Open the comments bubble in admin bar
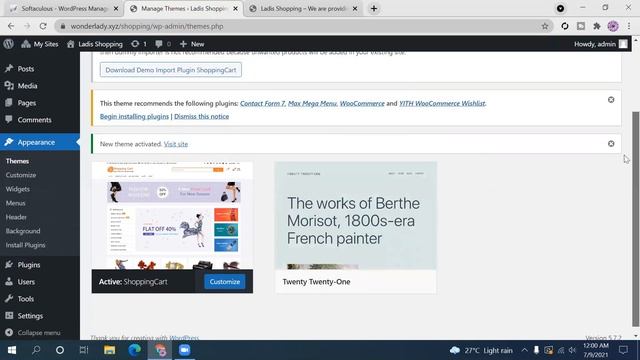The height and width of the screenshot is (360, 640). pyautogui.click(x=163, y=44)
